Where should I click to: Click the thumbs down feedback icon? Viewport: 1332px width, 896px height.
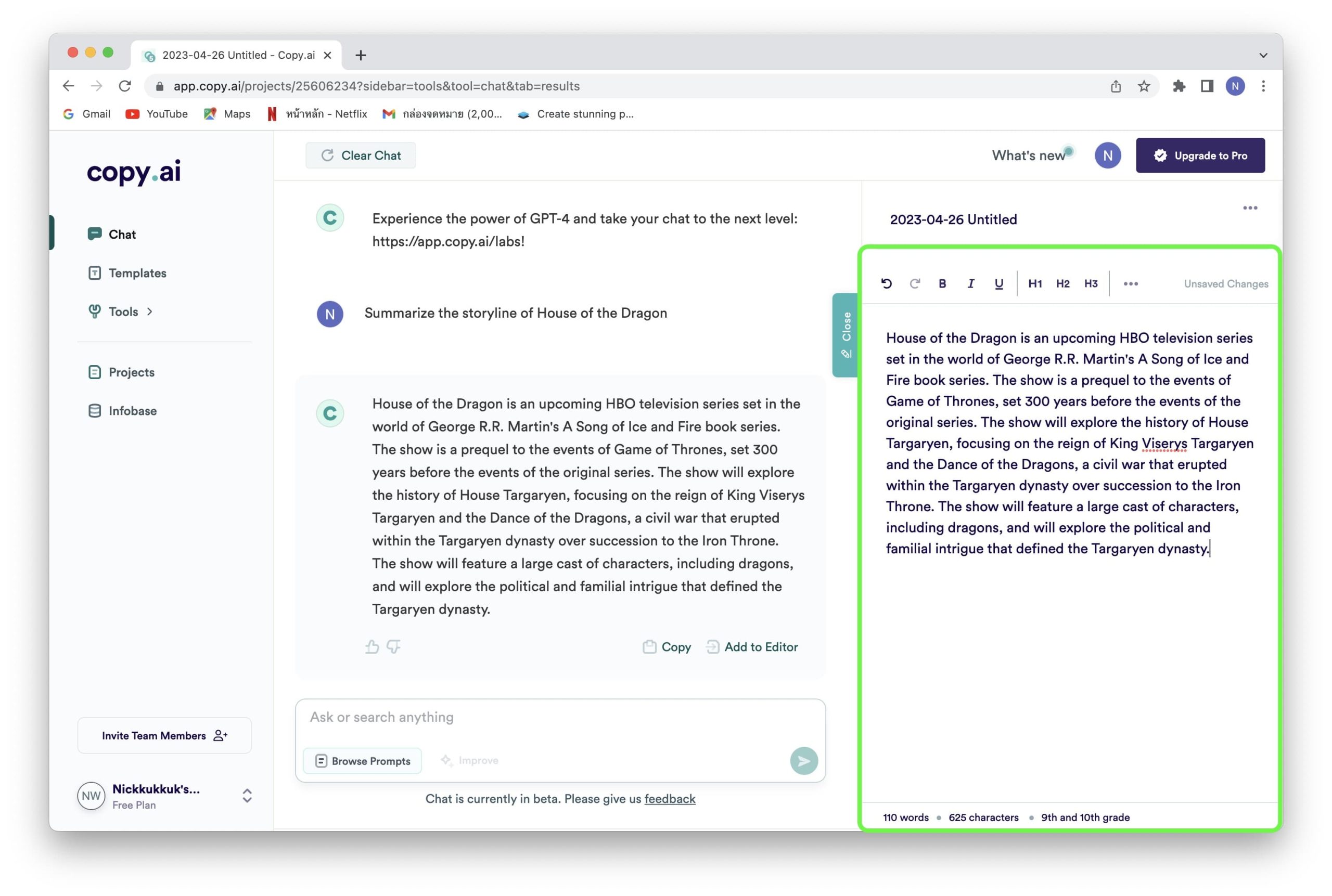click(394, 647)
